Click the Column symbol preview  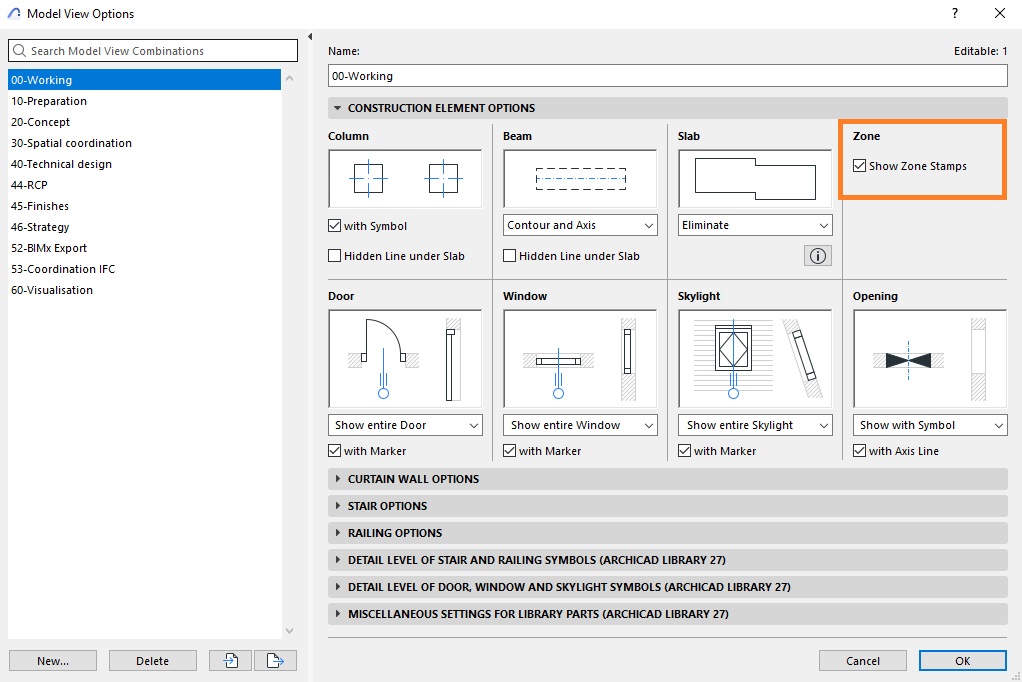tap(405, 179)
